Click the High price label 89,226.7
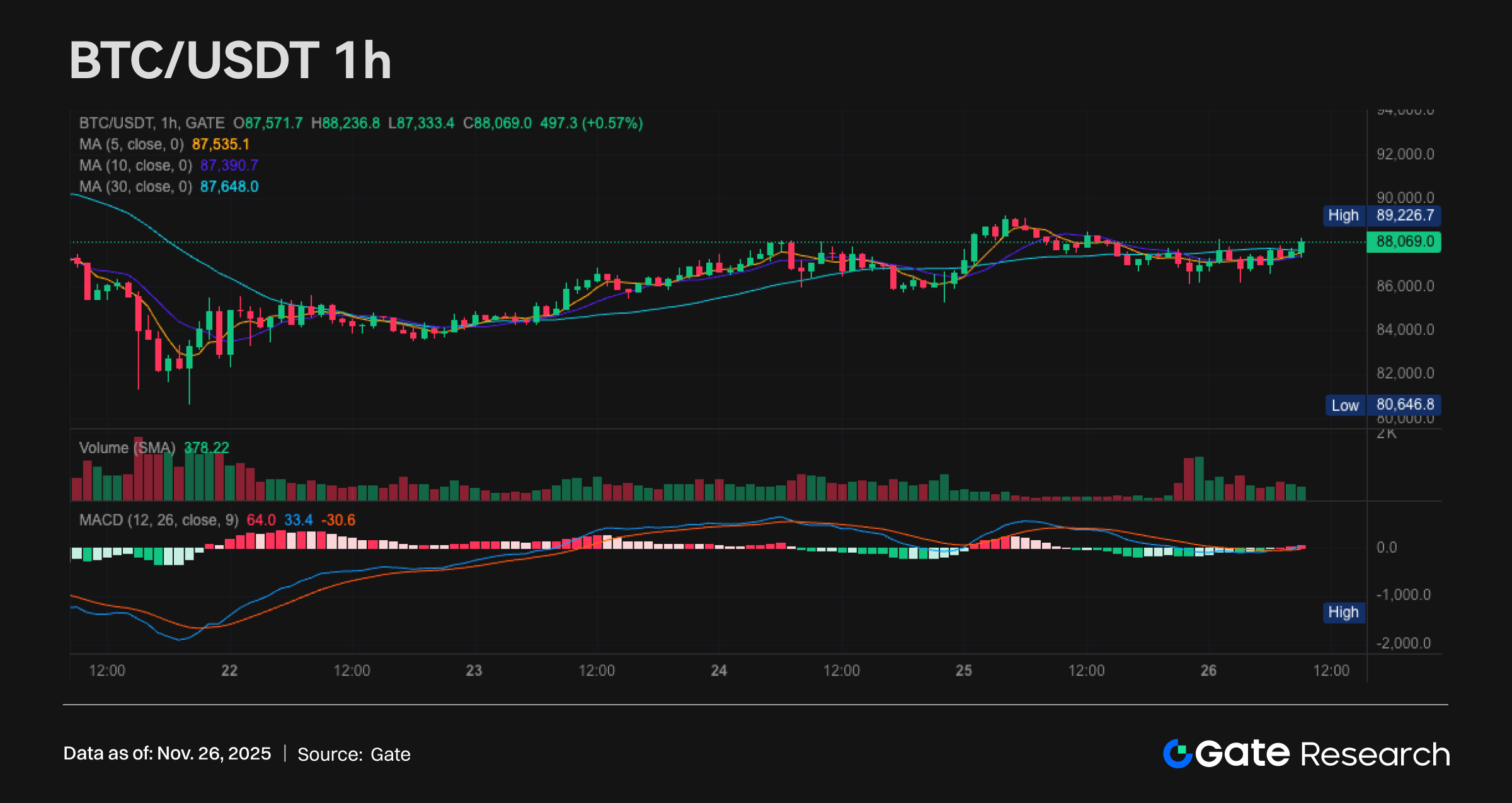 1404,216
